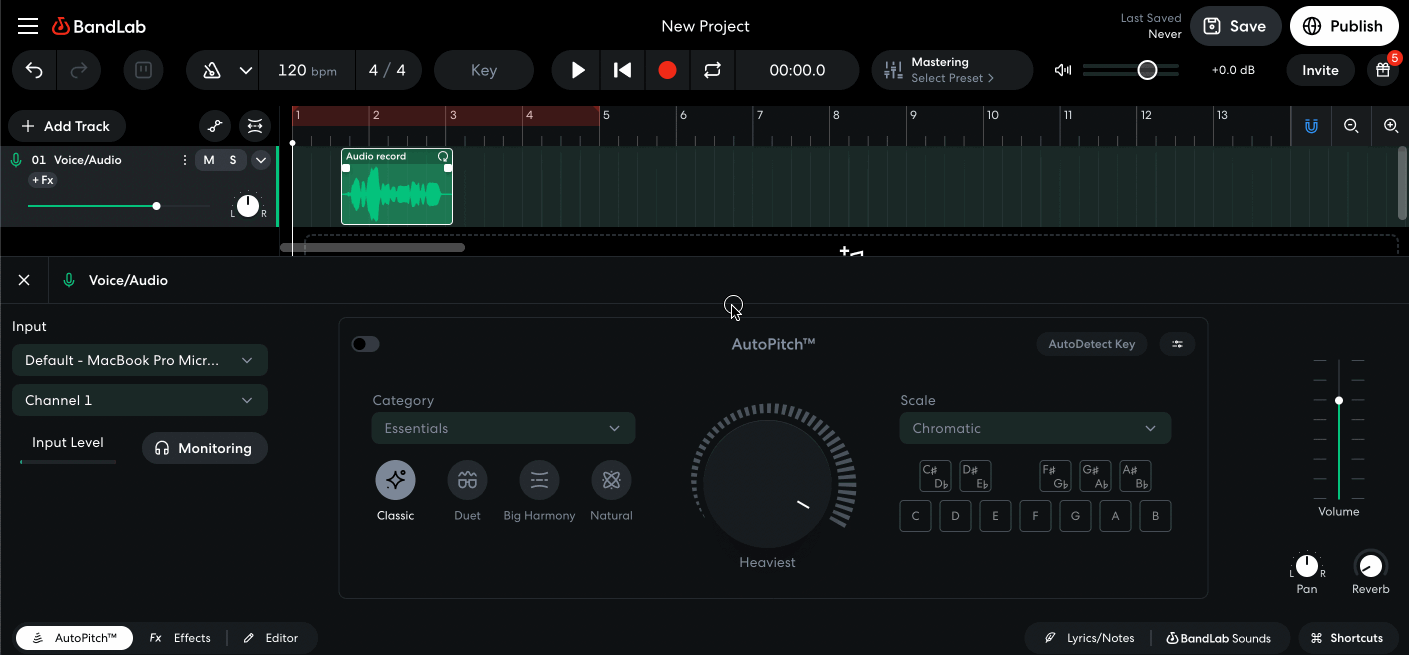Toggle loop cycle mode
Viewport: 1409px width, 655px height.
pos(712,70)
